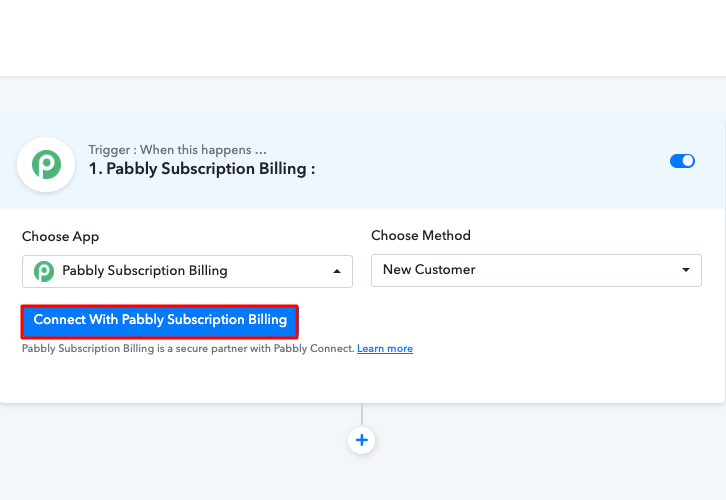Image resolution: width=726 pixels, height=500 pixels.
Task: Click the Choose App label
Action: click(61, 237)
